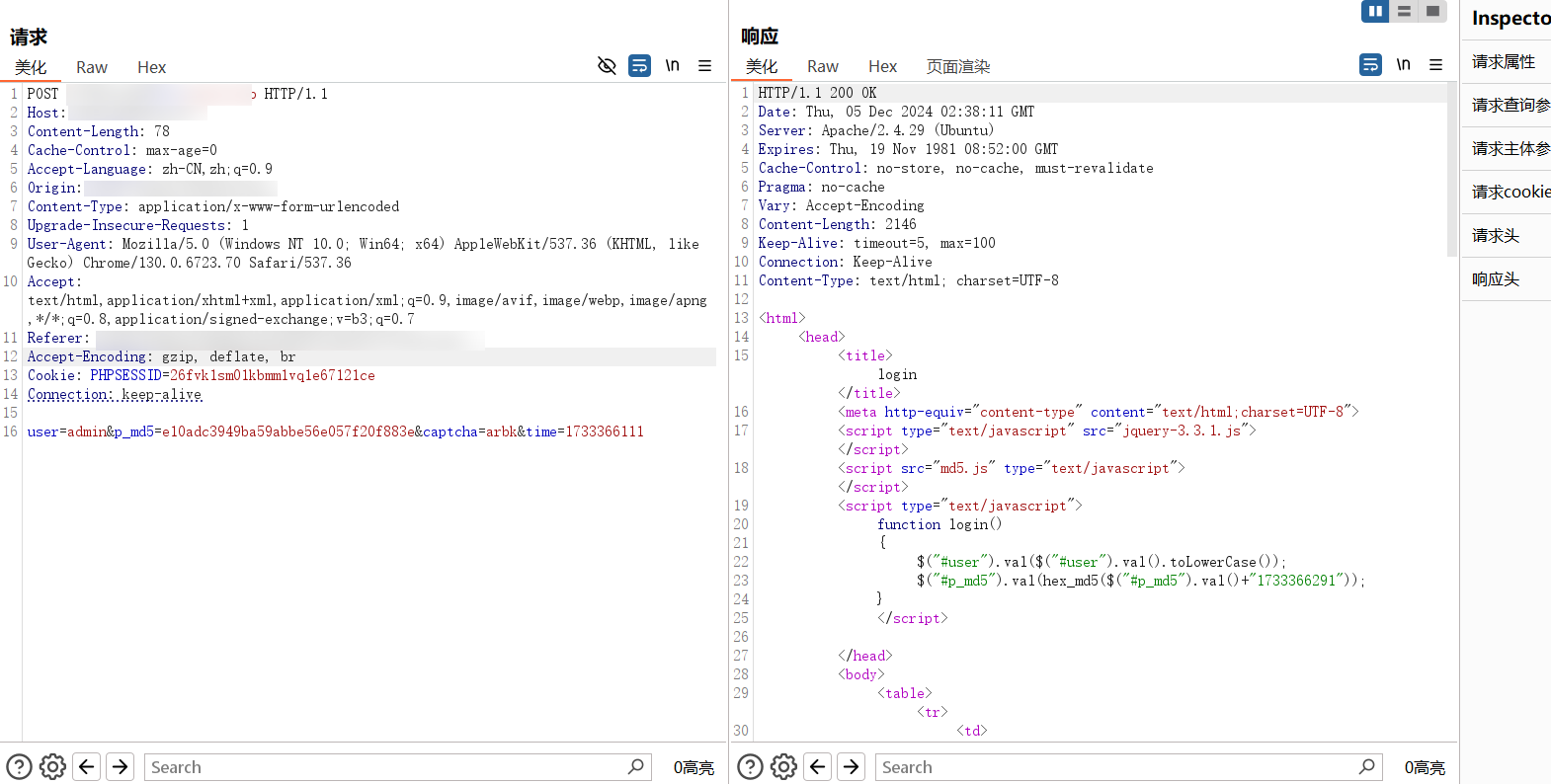This screenshot has width=1551, height=784.
Task: Switch response view to Hex tab
Action: coord(882,66)
